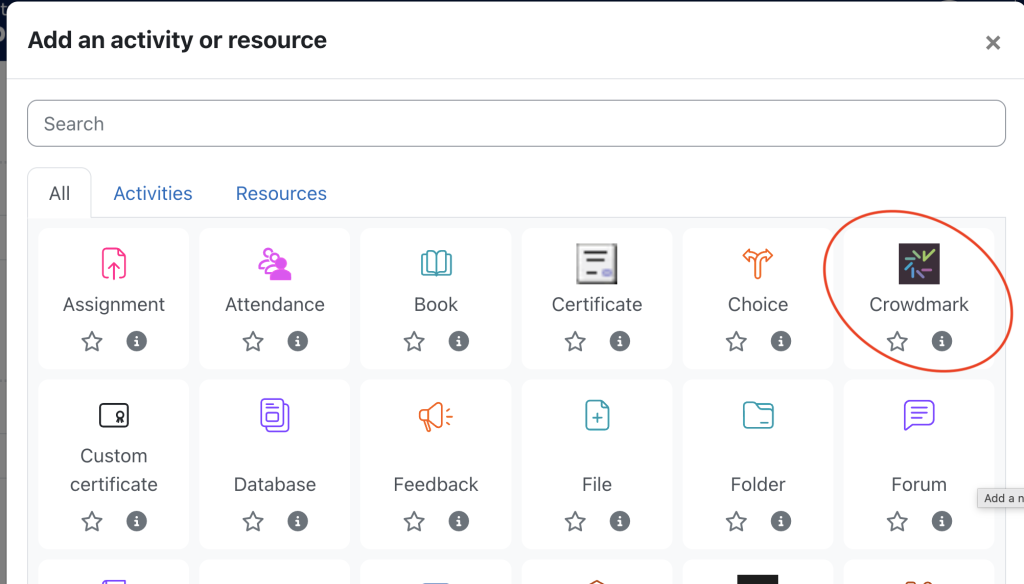The image size is (1024, 584).
Task: Open the Resources tab
Action: point(281,193)
